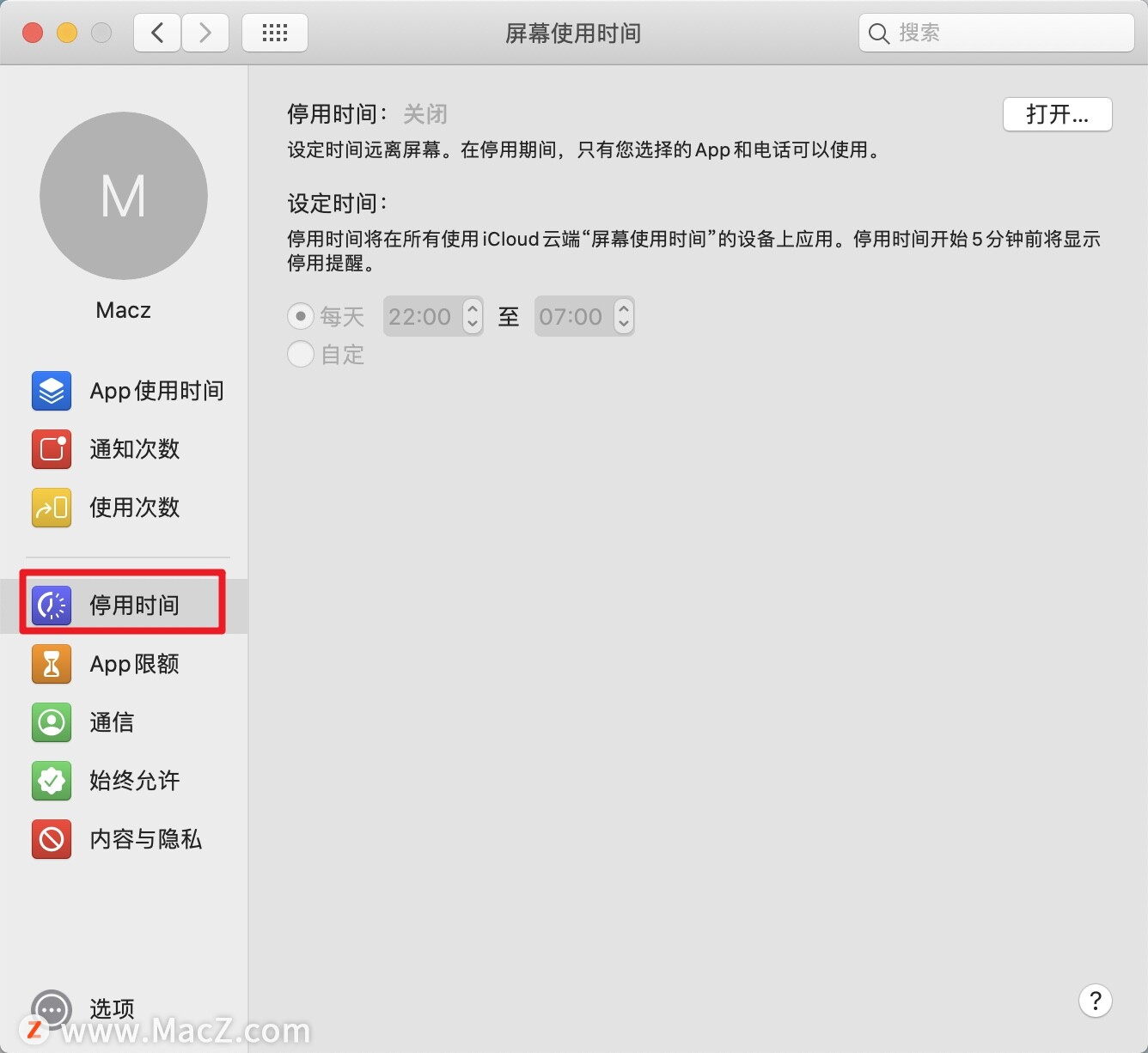
Task: Go forward with the right chevron button
Action: click(x=205, y=33)
